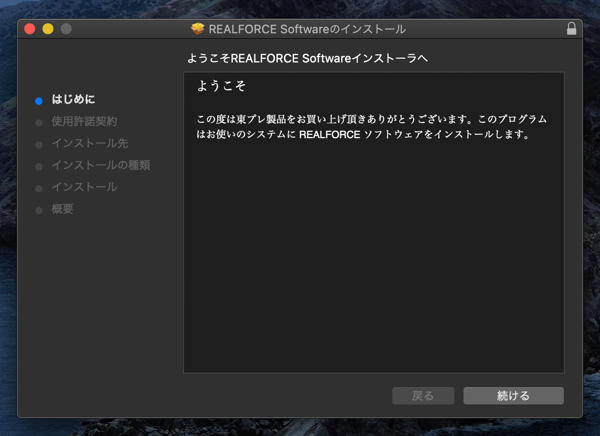The image size is (600, 436).
Task: Click the blue bullet beside はじめに
Action: pos(39,101)
